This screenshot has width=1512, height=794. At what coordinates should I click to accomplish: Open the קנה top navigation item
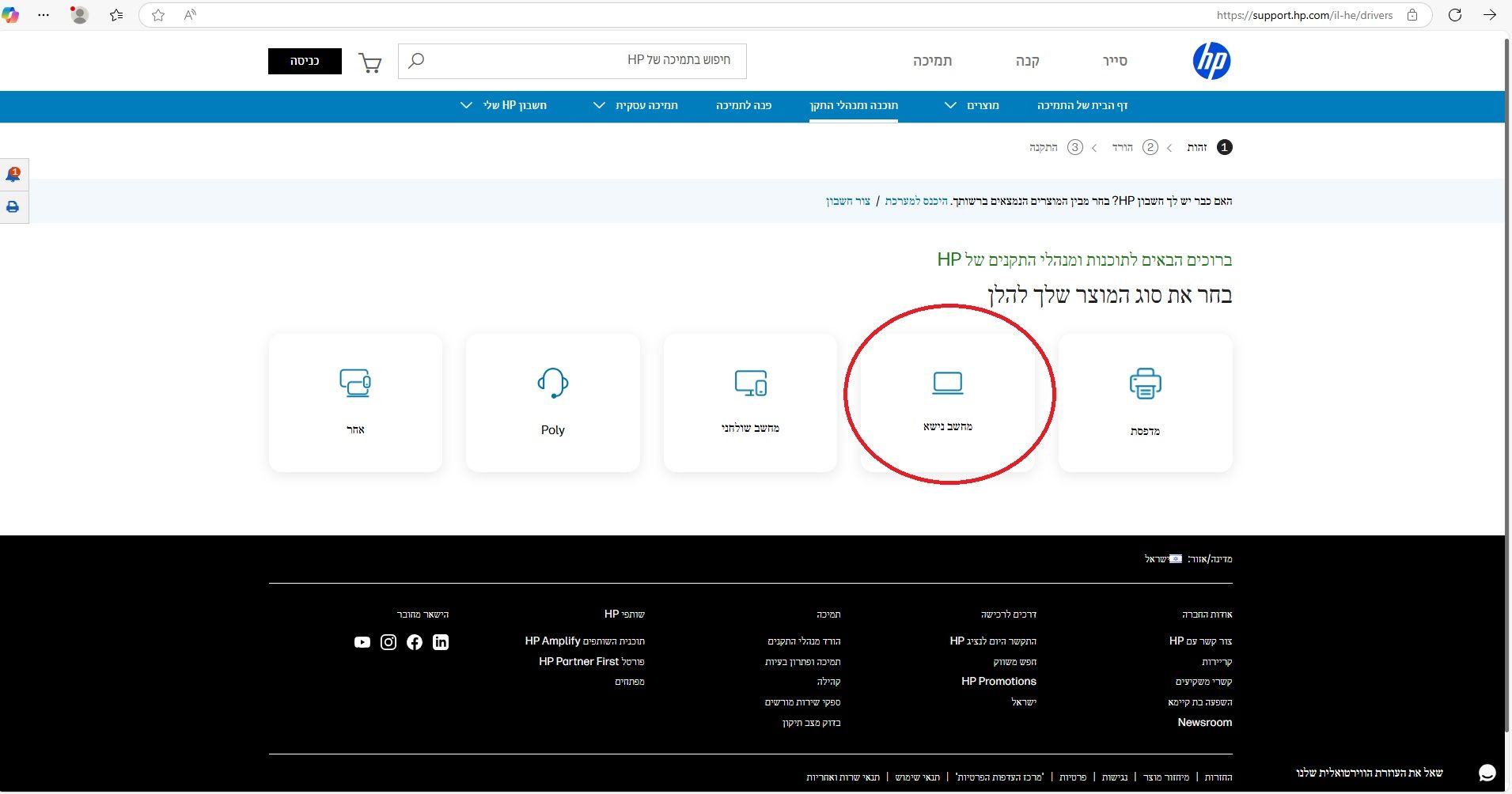pyautogui.click(x=1028, y=61)
